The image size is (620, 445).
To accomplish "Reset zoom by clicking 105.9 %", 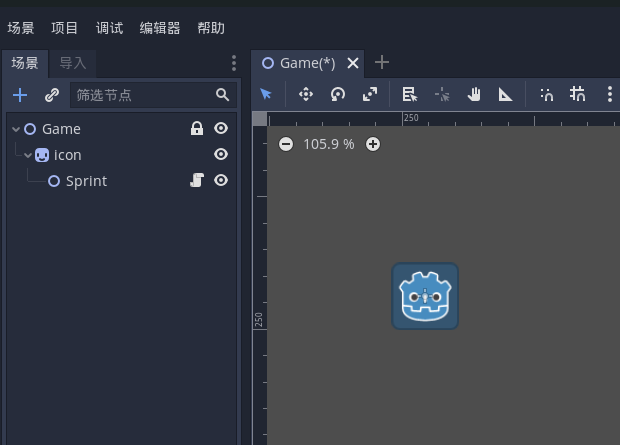I will [x=329, y=144].
